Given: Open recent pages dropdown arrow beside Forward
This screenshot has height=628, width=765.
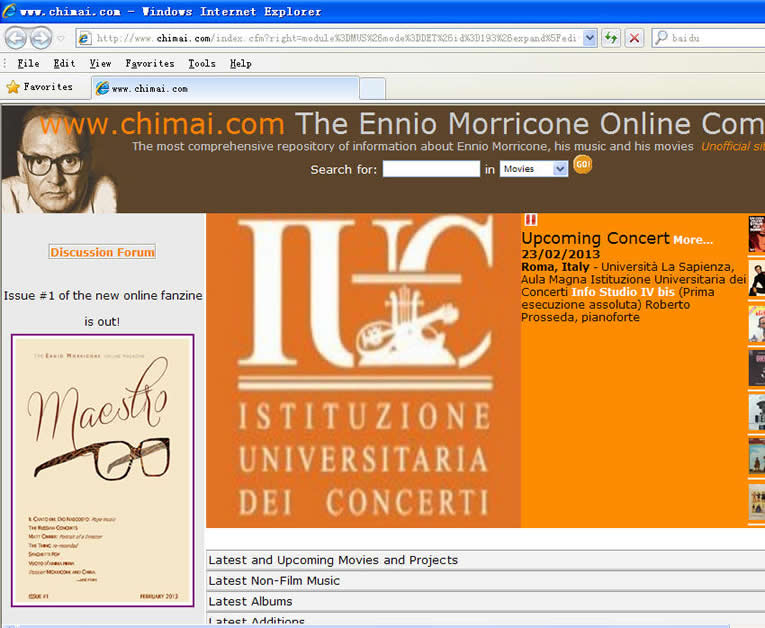Looking at the screenshot, I should 60,38.
